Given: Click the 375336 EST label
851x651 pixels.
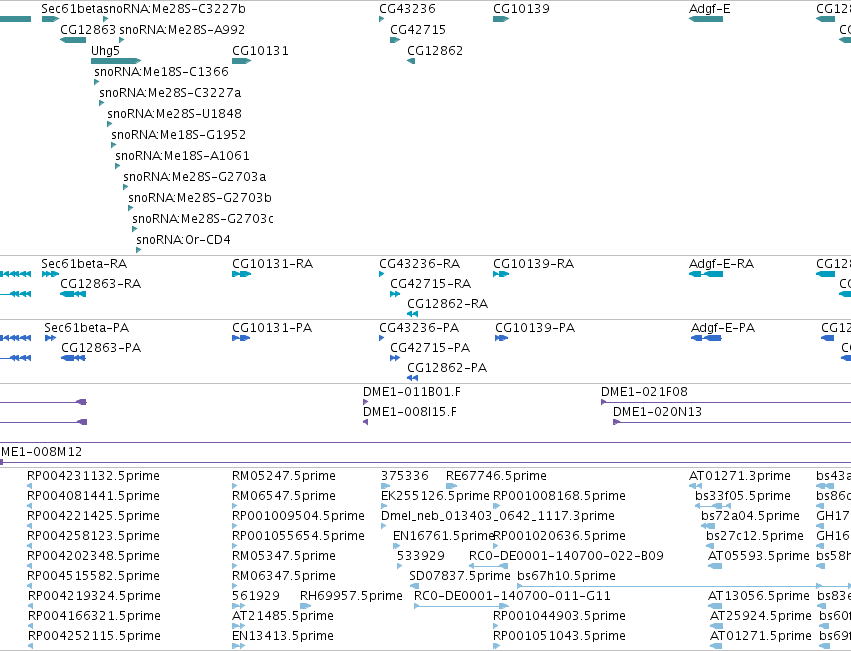Looking at the screenshot, I should click(405, 476).
